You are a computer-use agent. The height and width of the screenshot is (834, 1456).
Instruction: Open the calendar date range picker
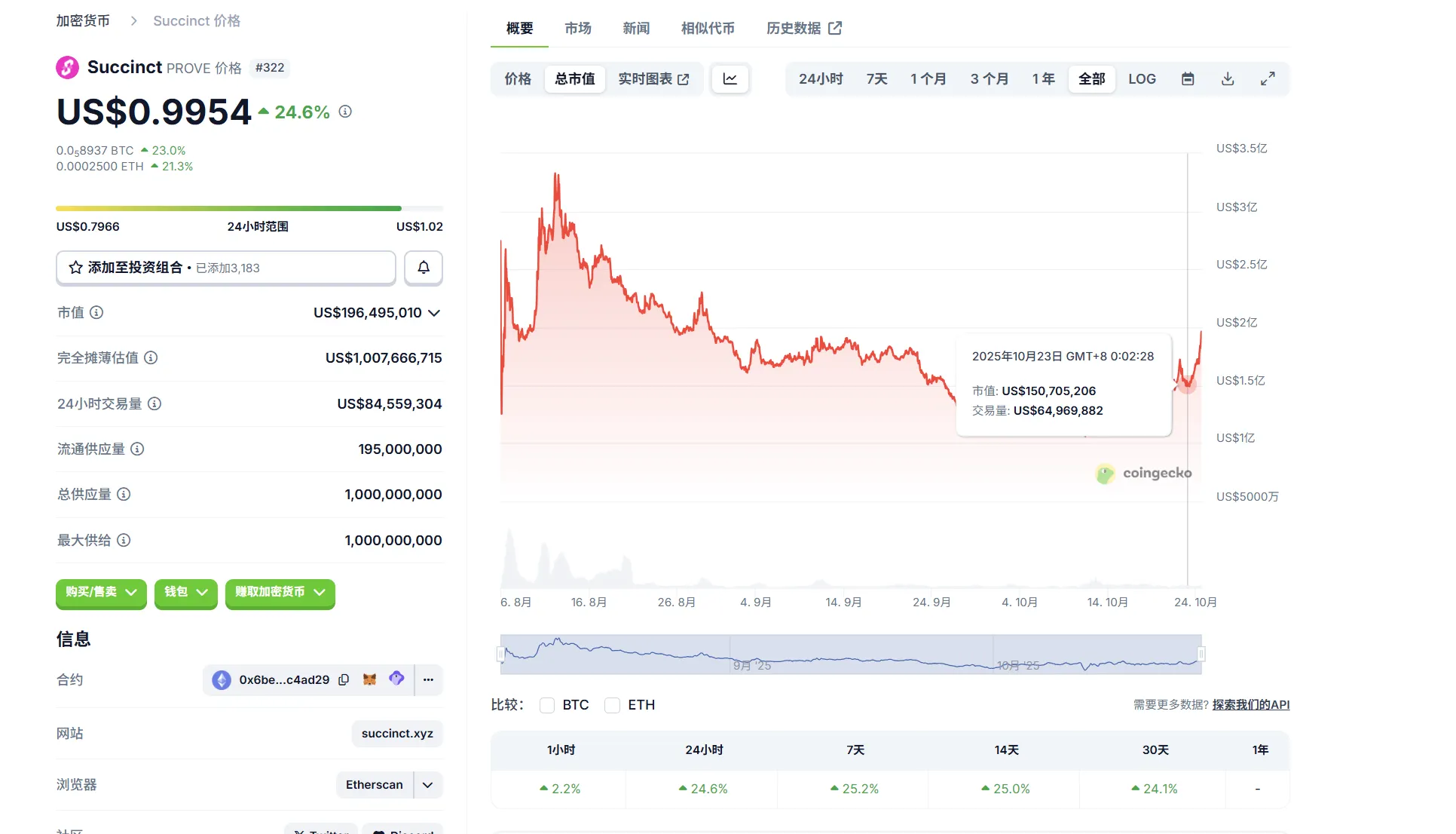1188,78
